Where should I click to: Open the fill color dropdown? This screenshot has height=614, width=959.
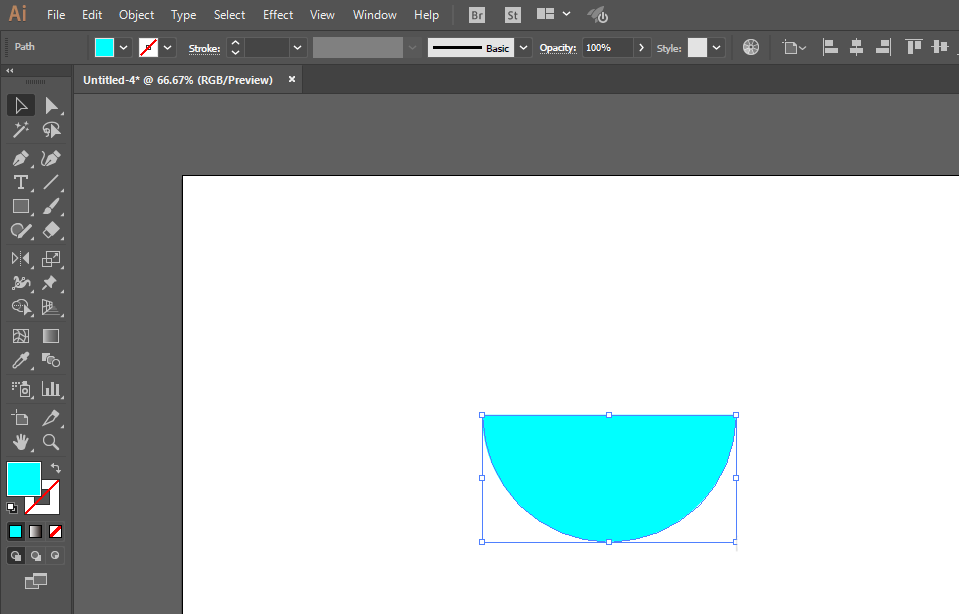pyautogui.click(x=124, y=48)
